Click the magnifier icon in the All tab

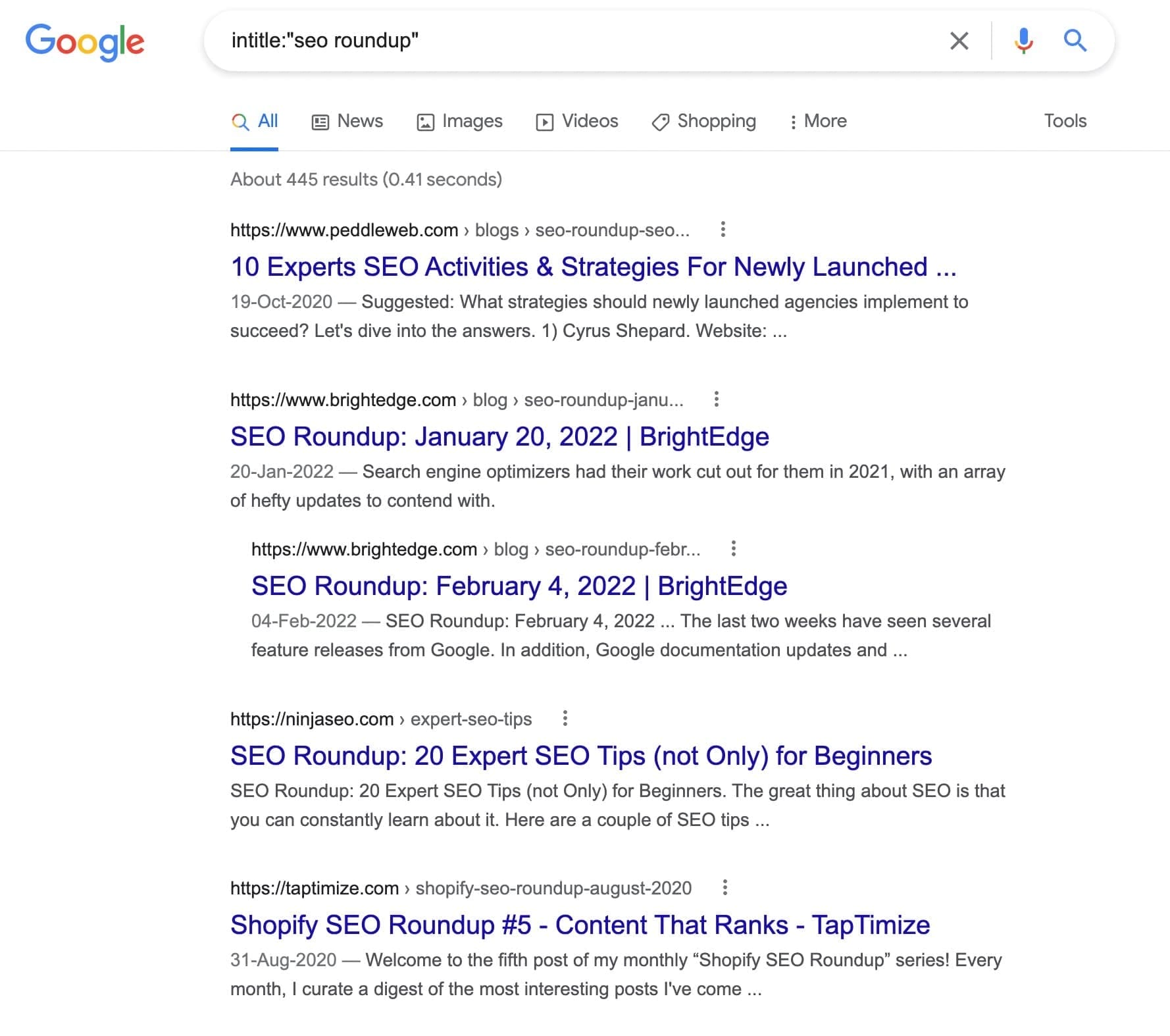click(x=240, y=122)
